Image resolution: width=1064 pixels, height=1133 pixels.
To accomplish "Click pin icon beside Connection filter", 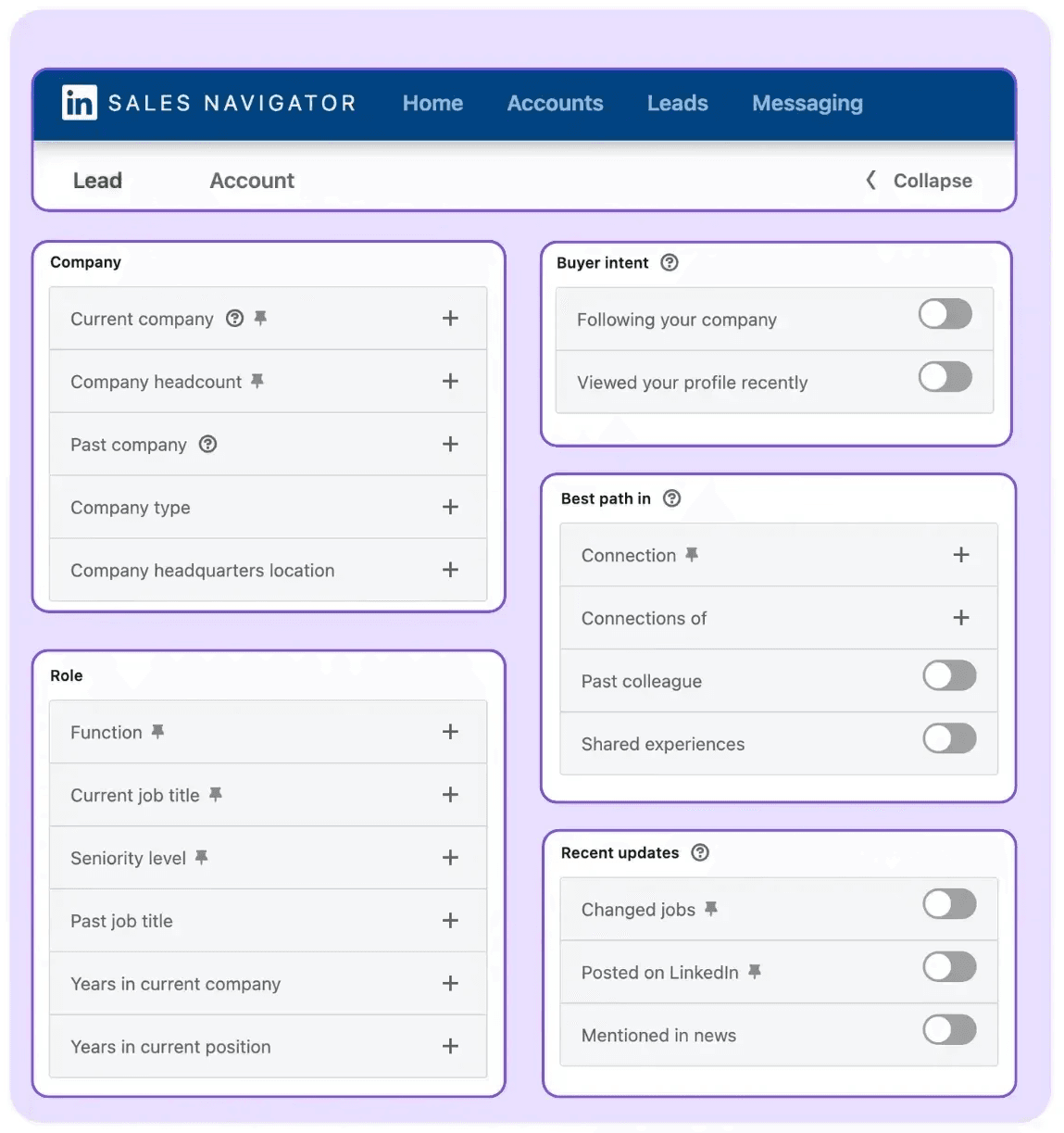I will 692,555.
